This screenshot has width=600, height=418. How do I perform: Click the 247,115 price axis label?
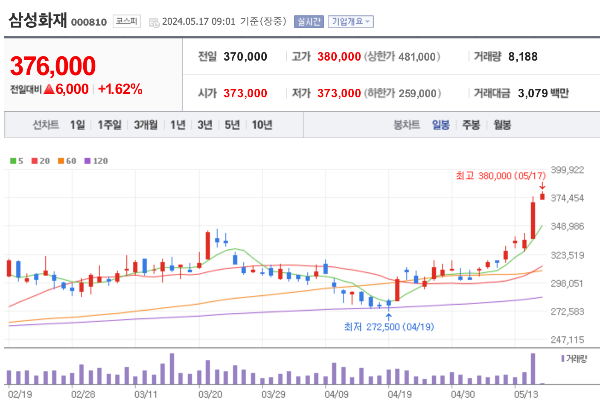pyautogui.click(x=567, y=340)
